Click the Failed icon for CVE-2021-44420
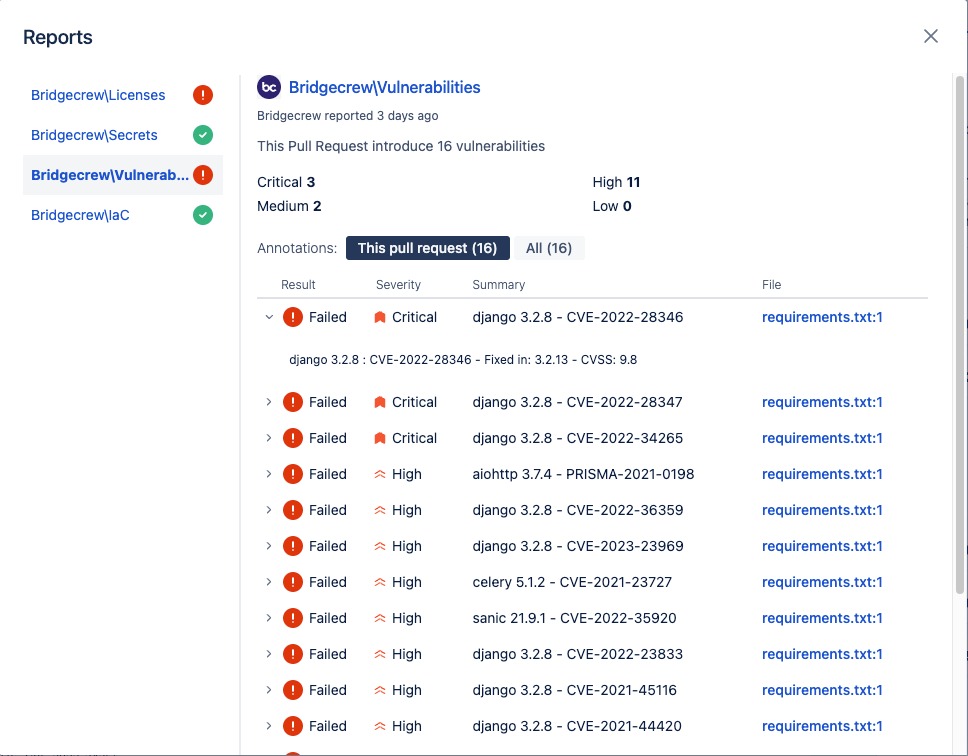This screenshot has width=968, height=756. [293, 726]
